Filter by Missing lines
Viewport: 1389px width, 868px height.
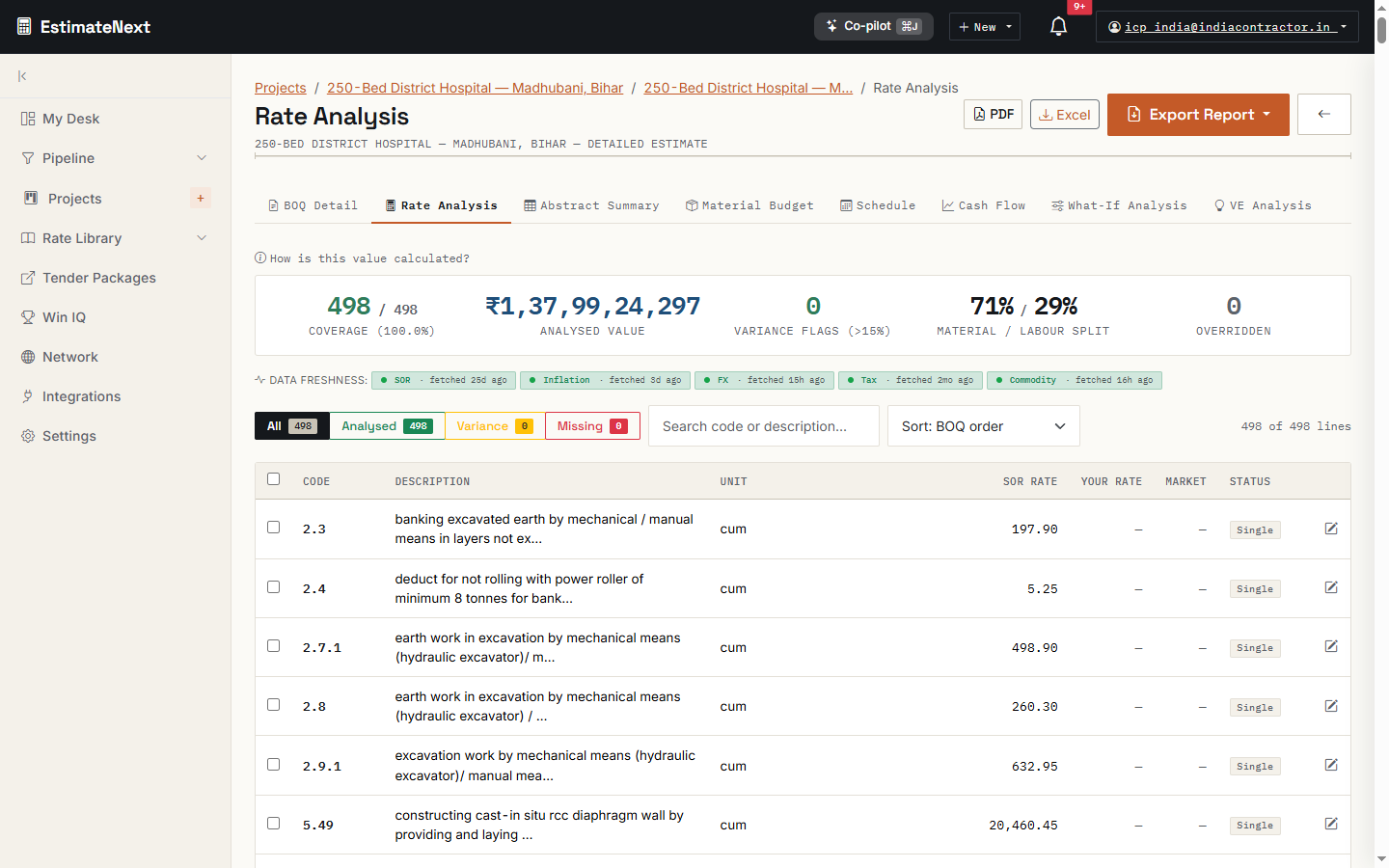pos(592,426)
